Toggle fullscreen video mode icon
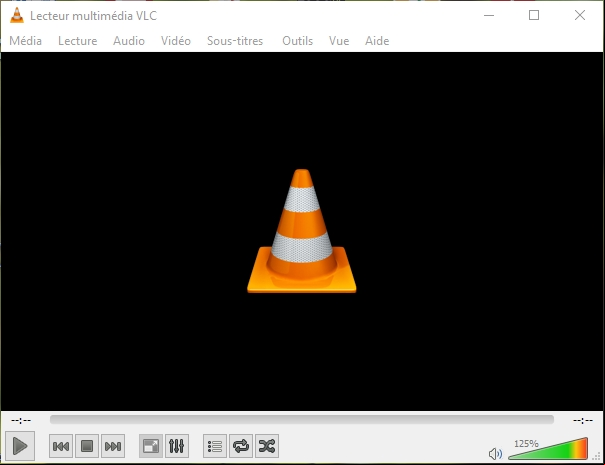The width and height of the screenshot is (605, 465). (x=151, y=446)
